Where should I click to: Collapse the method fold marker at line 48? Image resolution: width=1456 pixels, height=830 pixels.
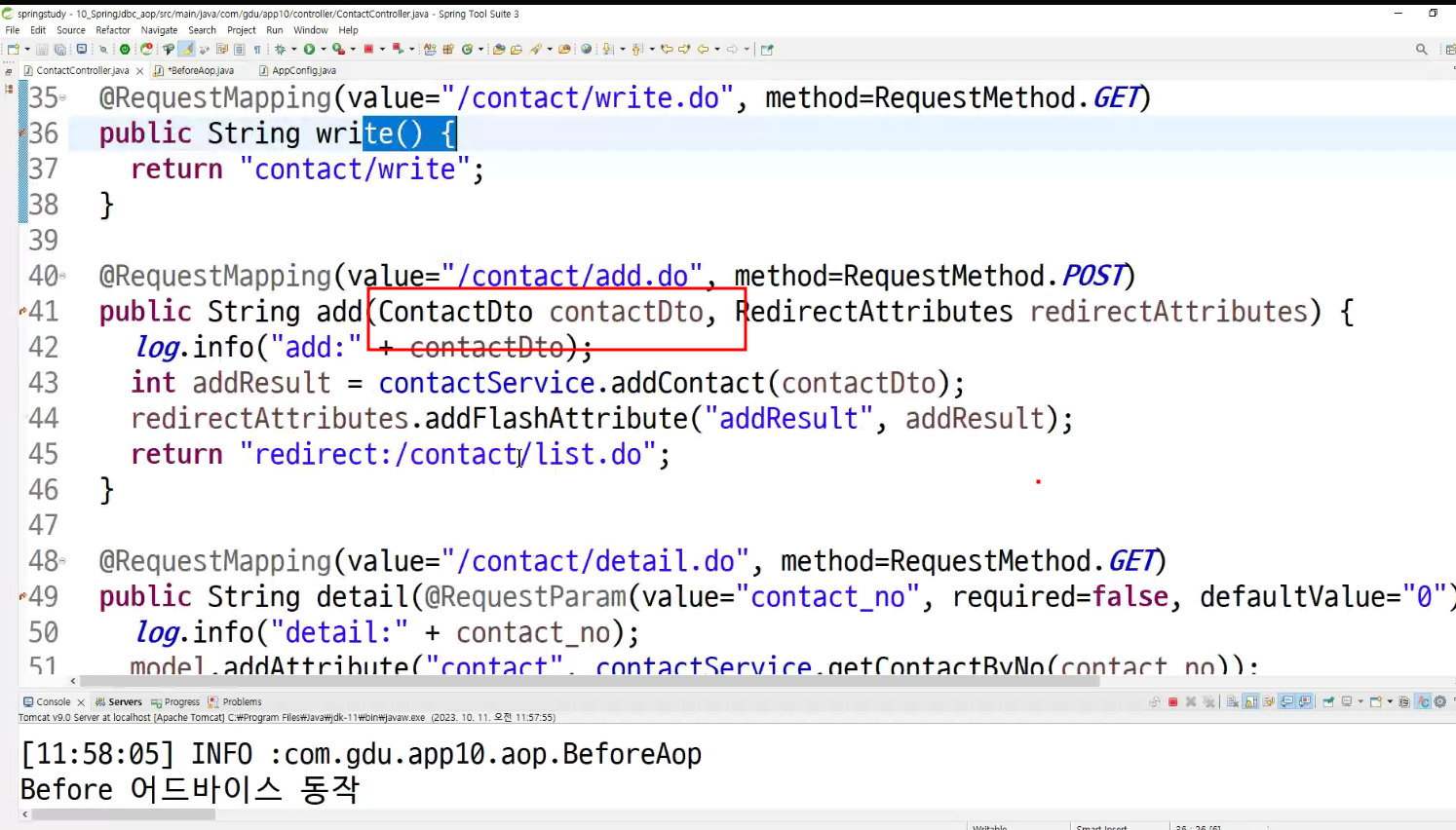63,562
